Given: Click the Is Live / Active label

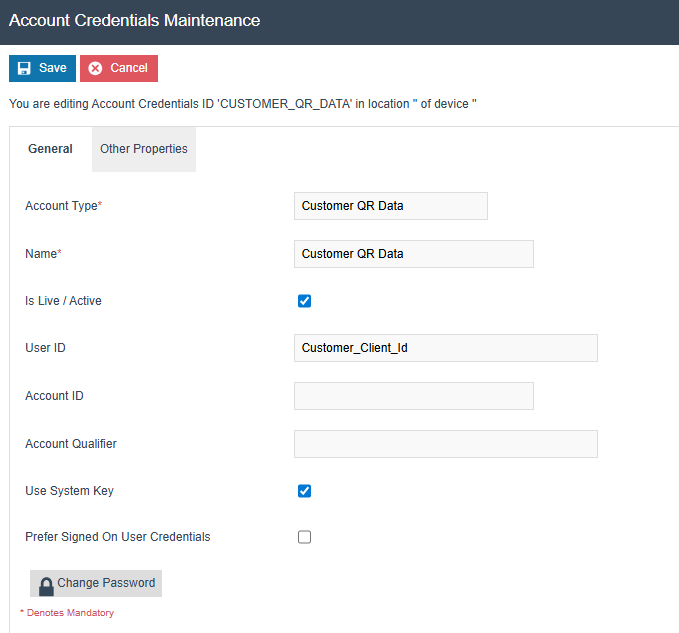Looking at the screenshot, I should point(63,301).
